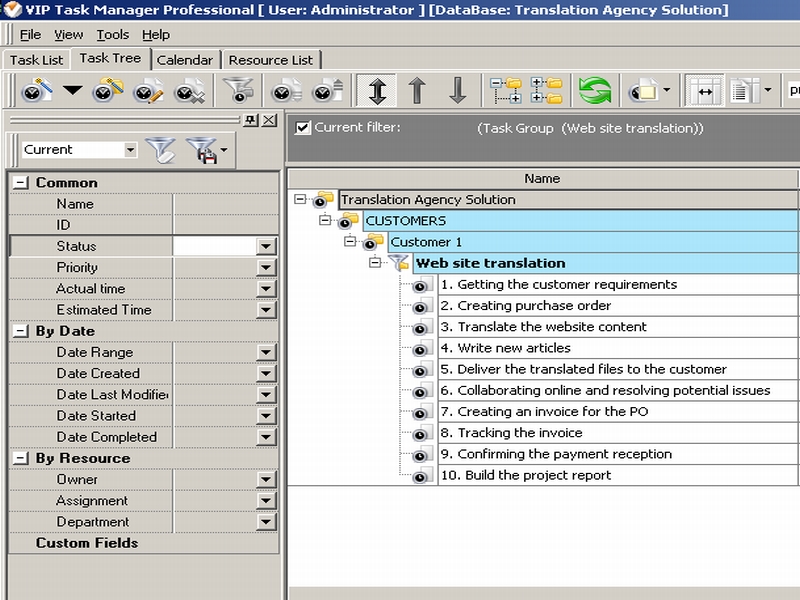Click the funnel folder icon beside Web site translation

[x=398, y=263]
